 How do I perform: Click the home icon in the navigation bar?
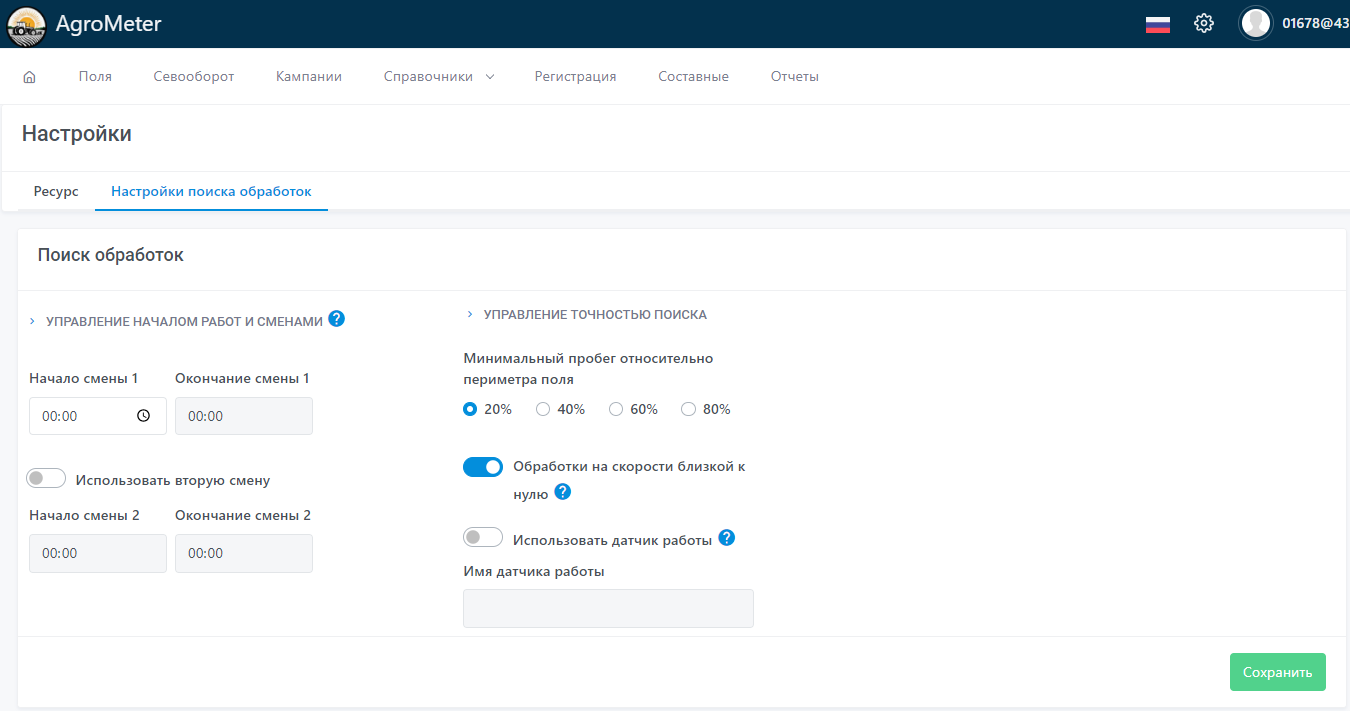click(29, 75)
